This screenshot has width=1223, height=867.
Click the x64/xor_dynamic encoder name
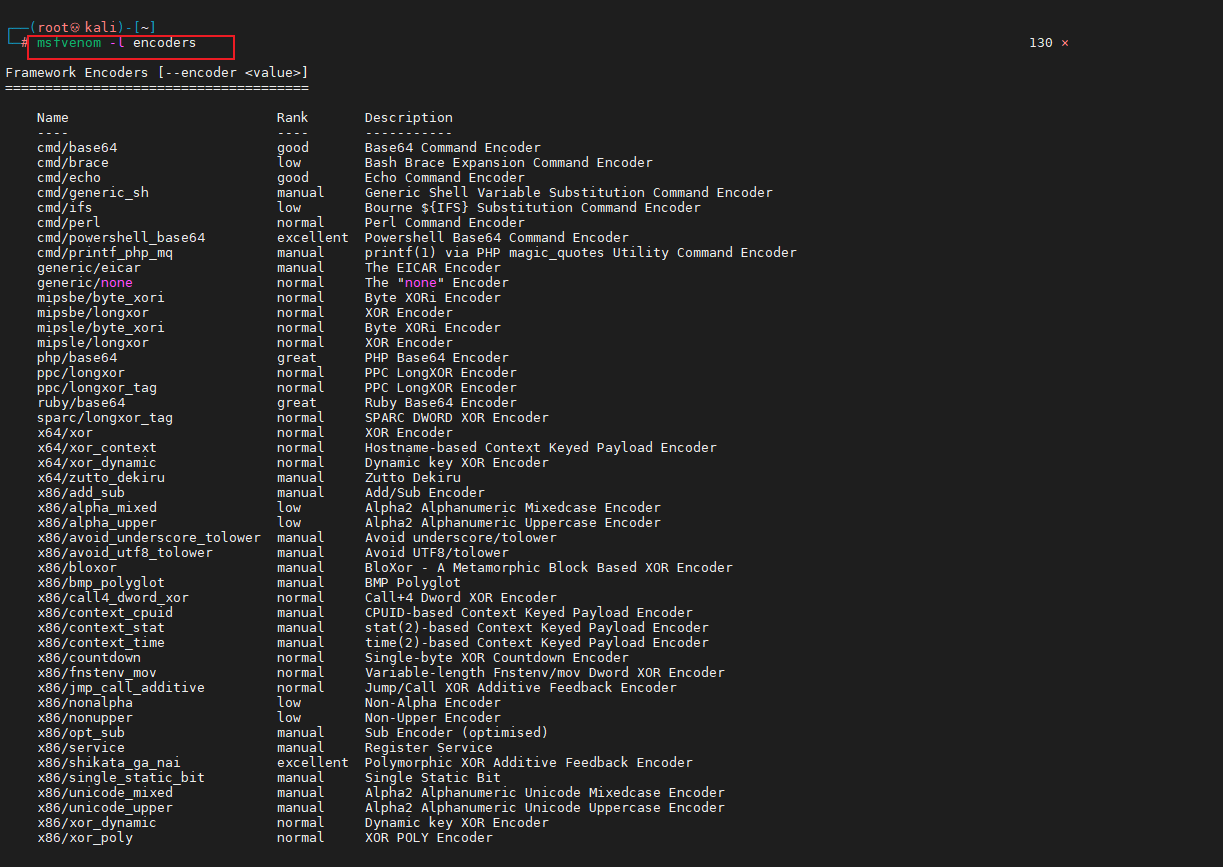[97, 463]
